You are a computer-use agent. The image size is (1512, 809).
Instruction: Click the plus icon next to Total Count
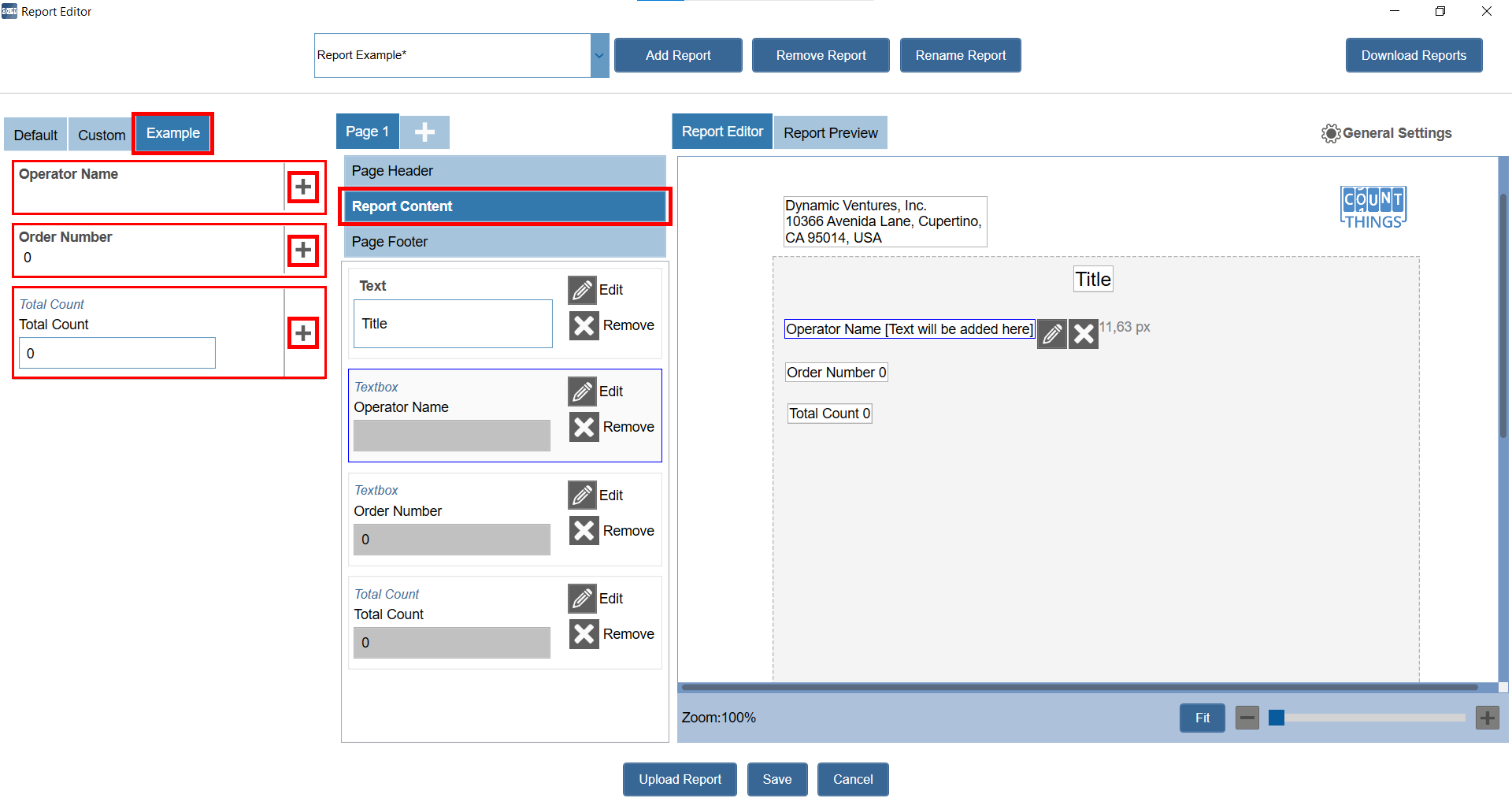point(303,333)
